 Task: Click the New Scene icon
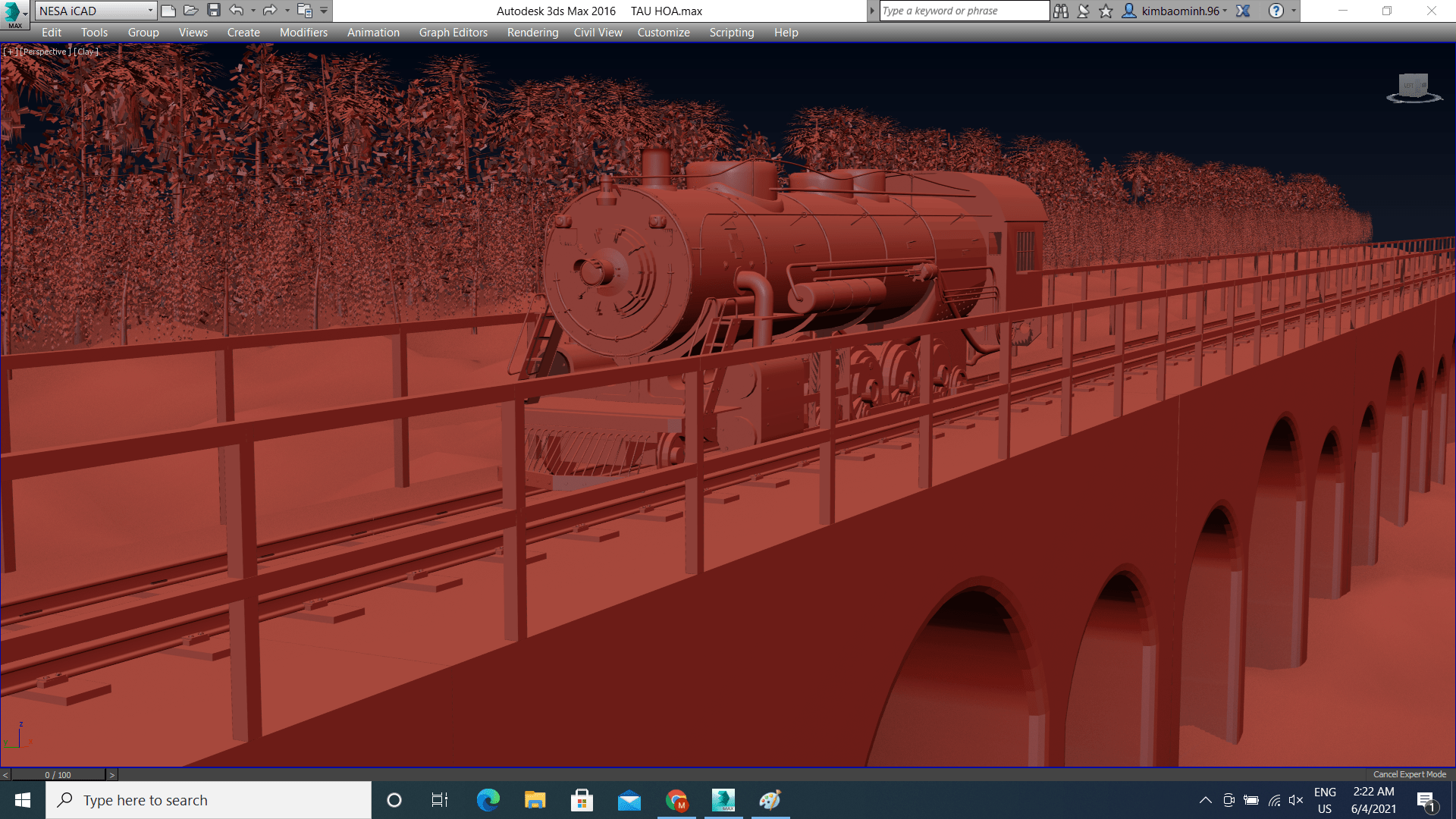pos(168,11)
